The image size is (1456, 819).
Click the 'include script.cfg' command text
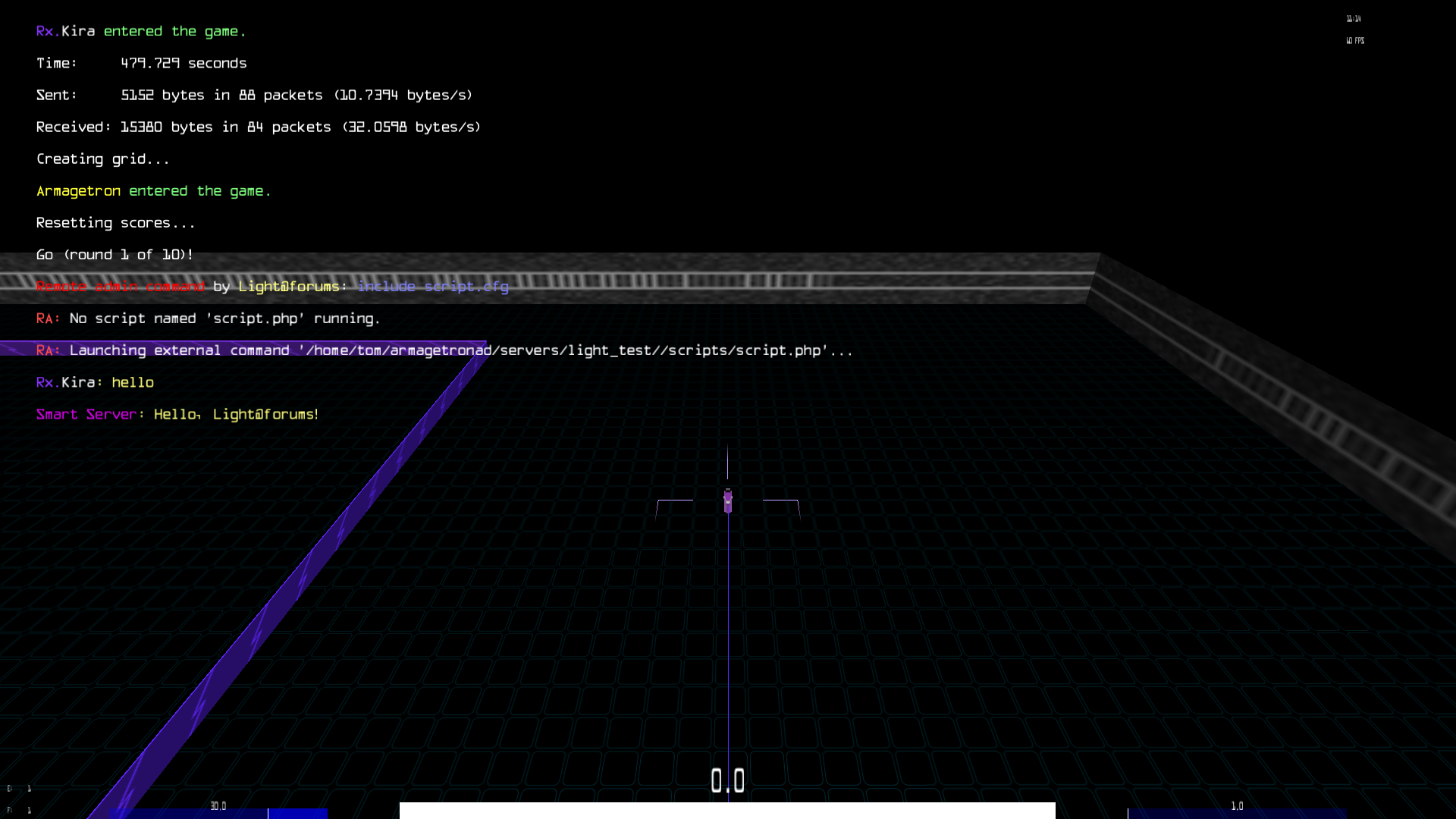click(432, 287)
